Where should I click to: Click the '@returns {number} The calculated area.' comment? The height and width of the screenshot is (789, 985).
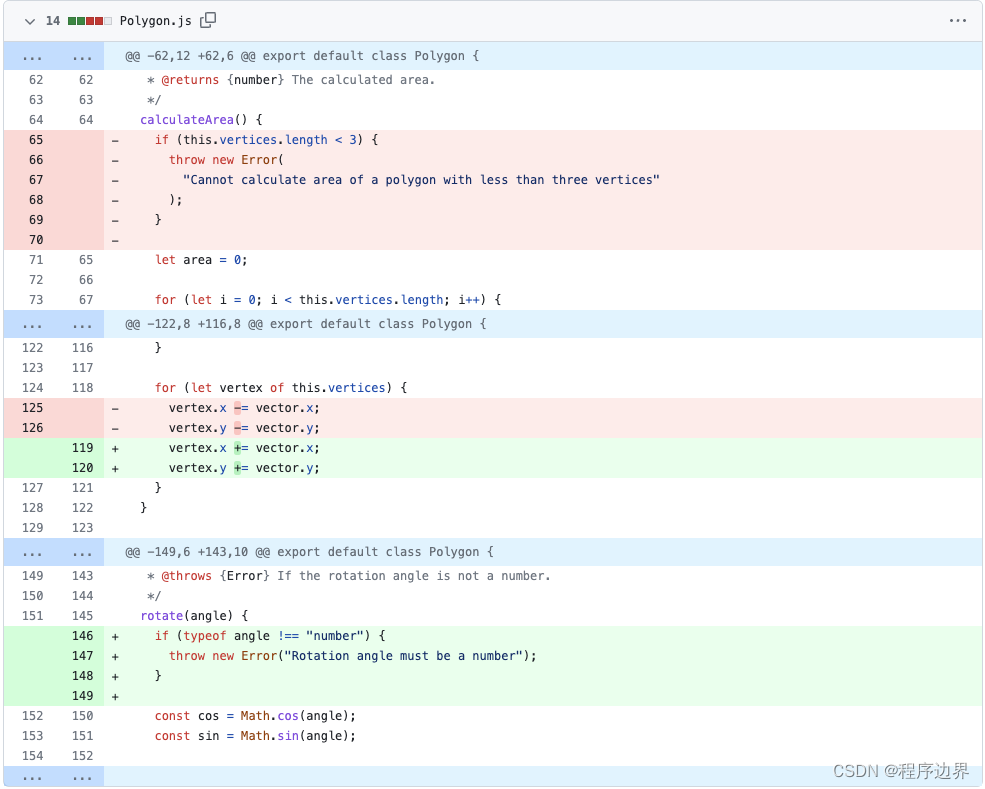coord(291,80)
